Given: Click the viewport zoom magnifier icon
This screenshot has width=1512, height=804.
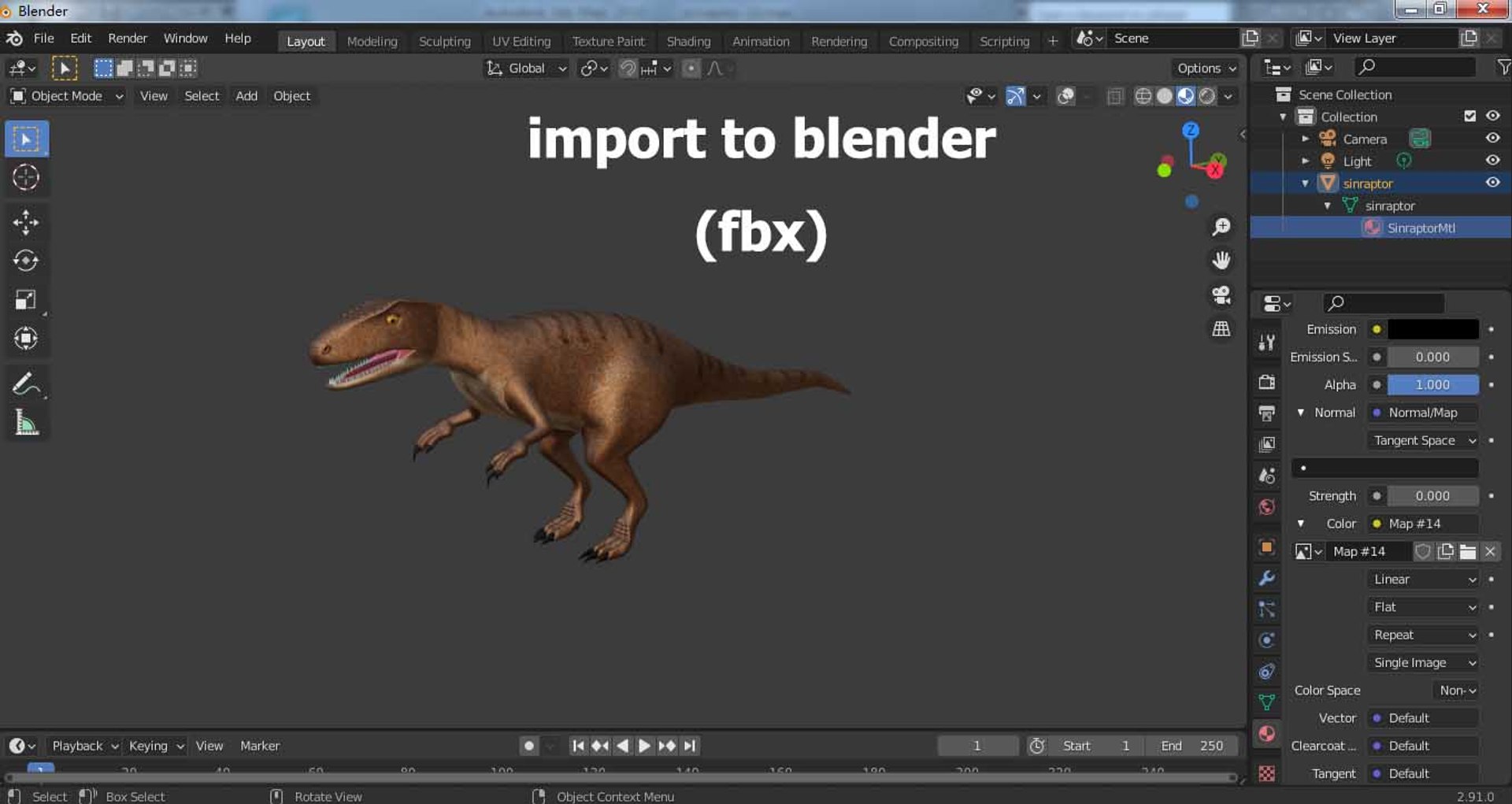Looking at the screenshot, I should click(x=1221, y=228).
